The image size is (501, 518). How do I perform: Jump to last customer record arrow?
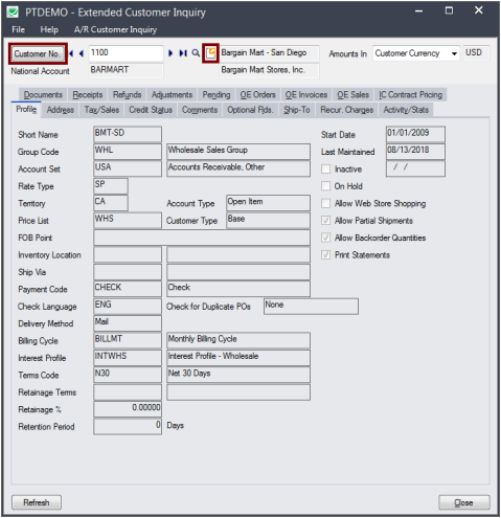tap(183, 53)
